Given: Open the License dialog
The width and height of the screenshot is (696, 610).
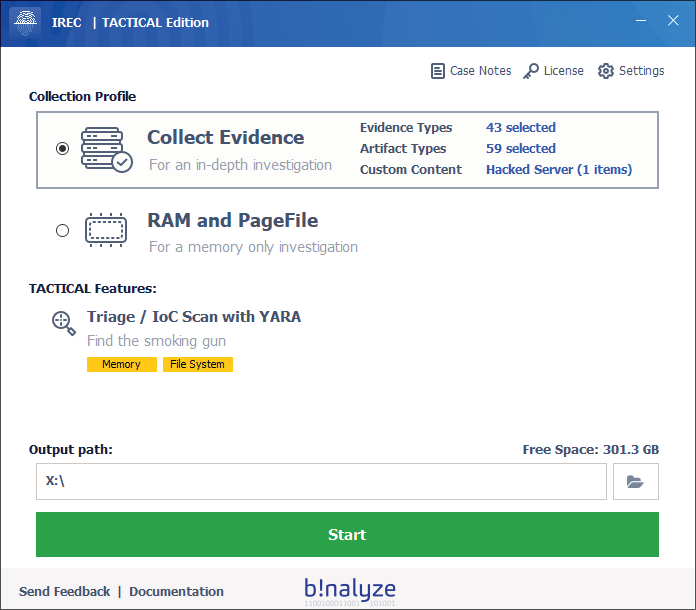Looking at the screenshot, I should point(553,71).
